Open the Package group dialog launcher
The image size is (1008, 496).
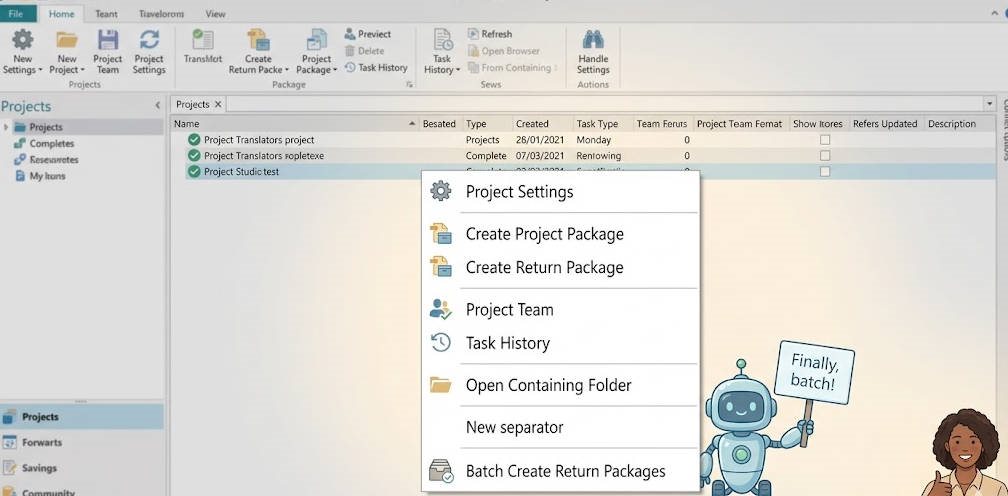click(410, 84)
